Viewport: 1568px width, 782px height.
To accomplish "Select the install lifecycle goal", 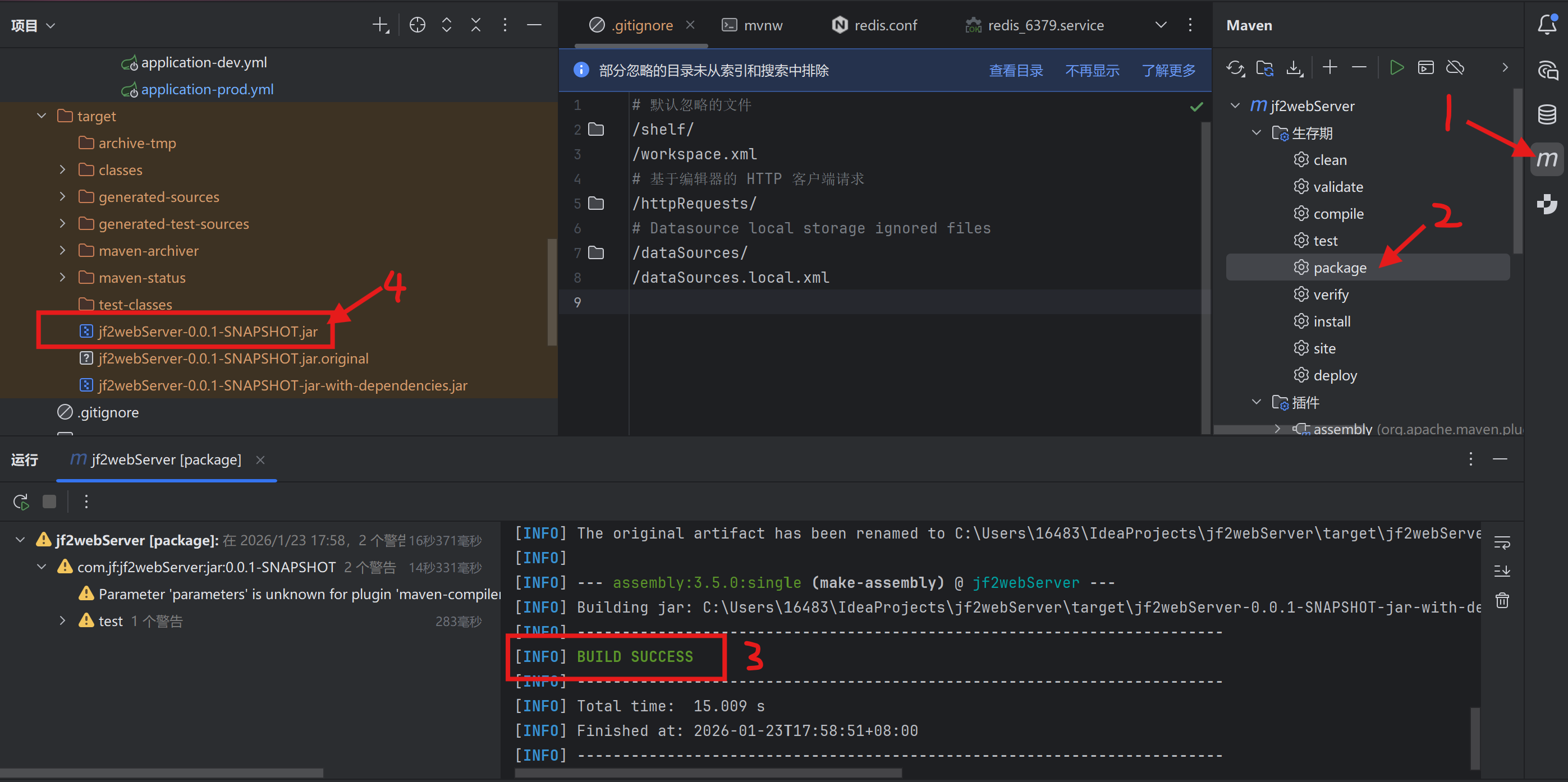I will (1331, 321).
